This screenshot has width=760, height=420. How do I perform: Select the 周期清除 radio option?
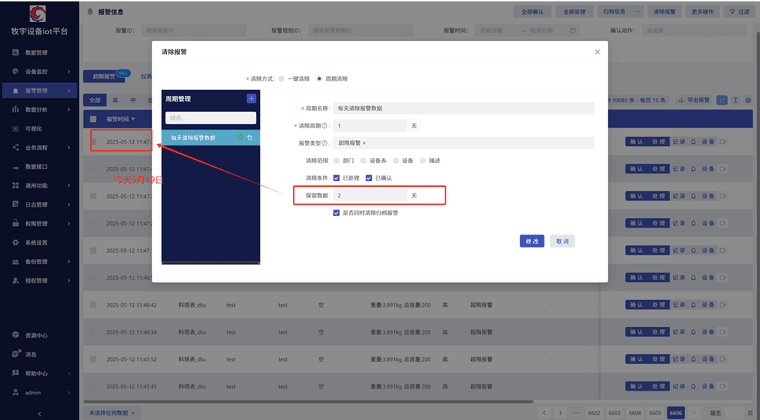[319, 78]
